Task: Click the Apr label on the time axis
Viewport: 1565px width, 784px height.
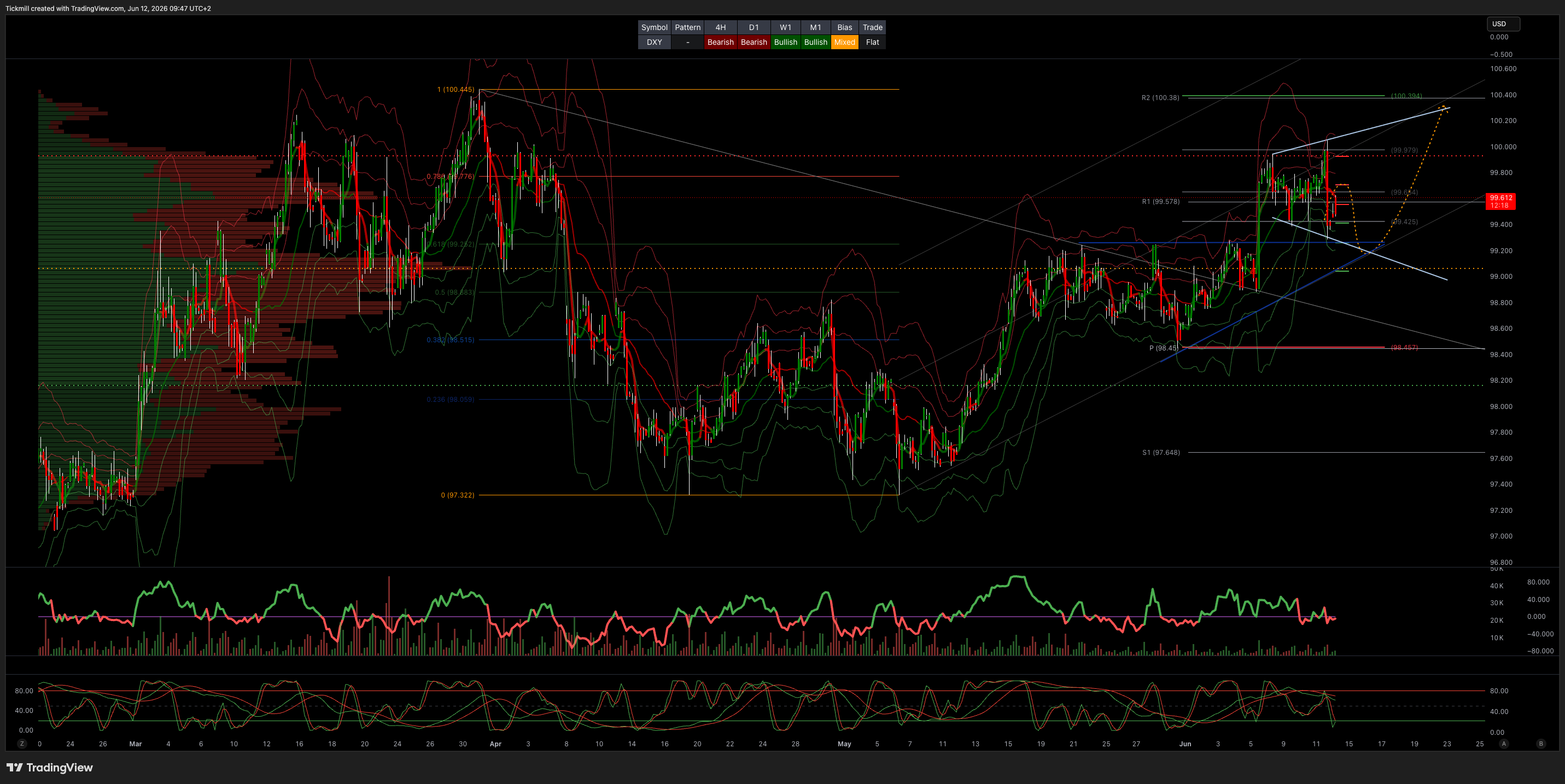Action: point(495,744)
